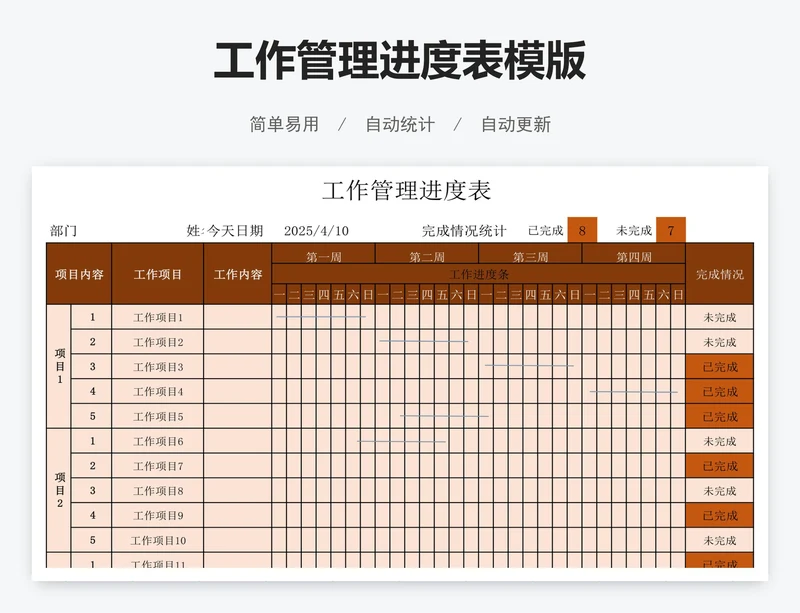
Task: Select the 工作项目3 cell
Action: tap(158, 366)
